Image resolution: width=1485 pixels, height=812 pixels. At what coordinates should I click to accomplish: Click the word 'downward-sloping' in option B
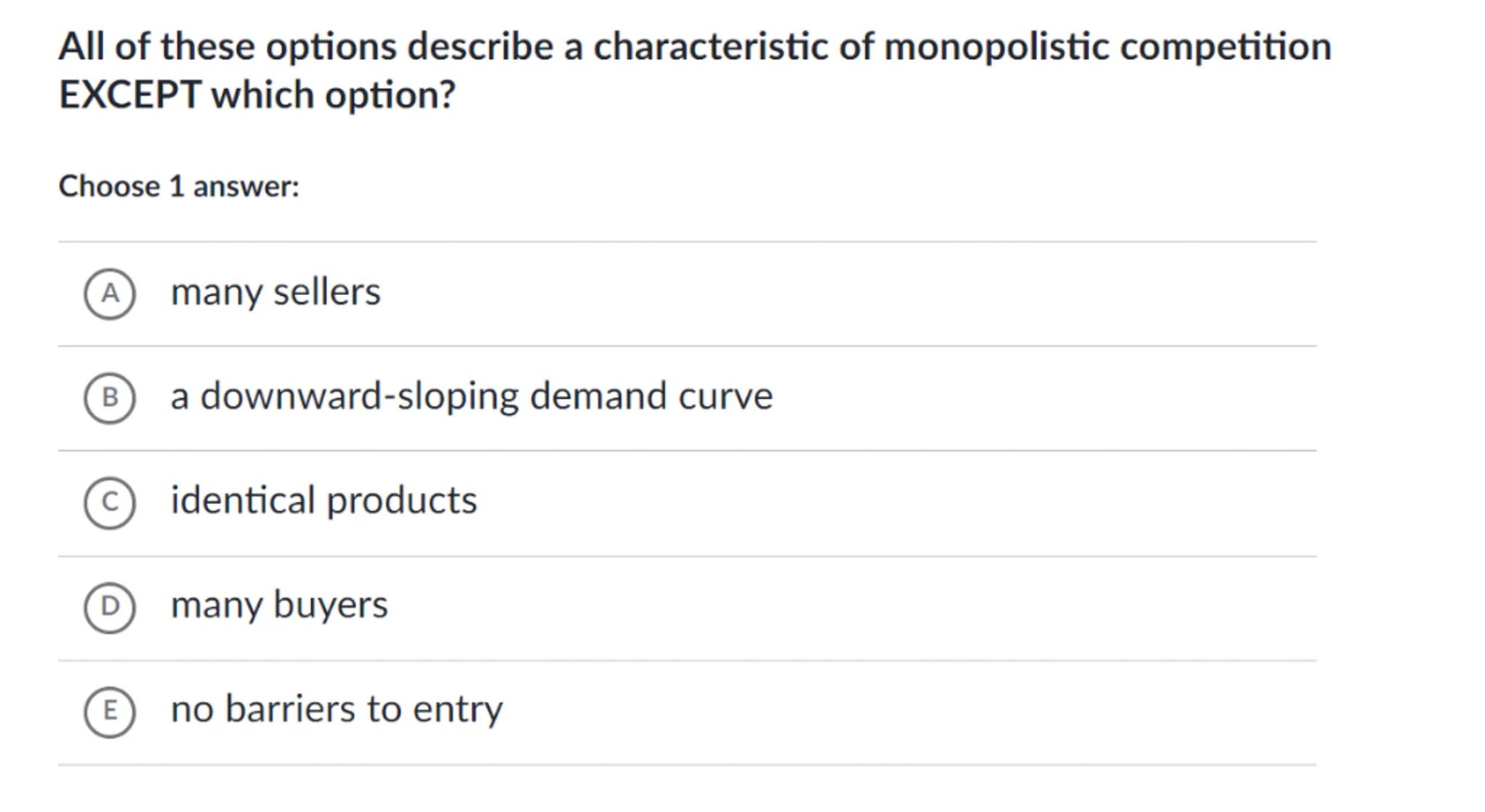coord(359,397)
